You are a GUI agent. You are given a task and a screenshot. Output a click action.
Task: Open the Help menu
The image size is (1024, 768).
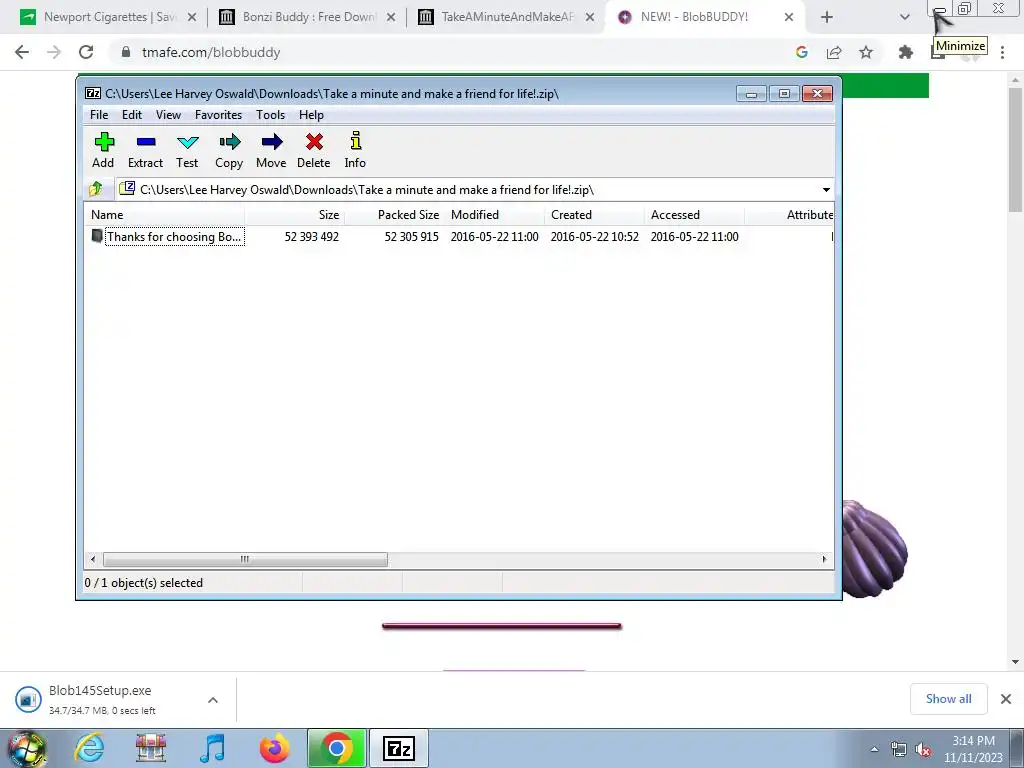(x=312, y=115)
